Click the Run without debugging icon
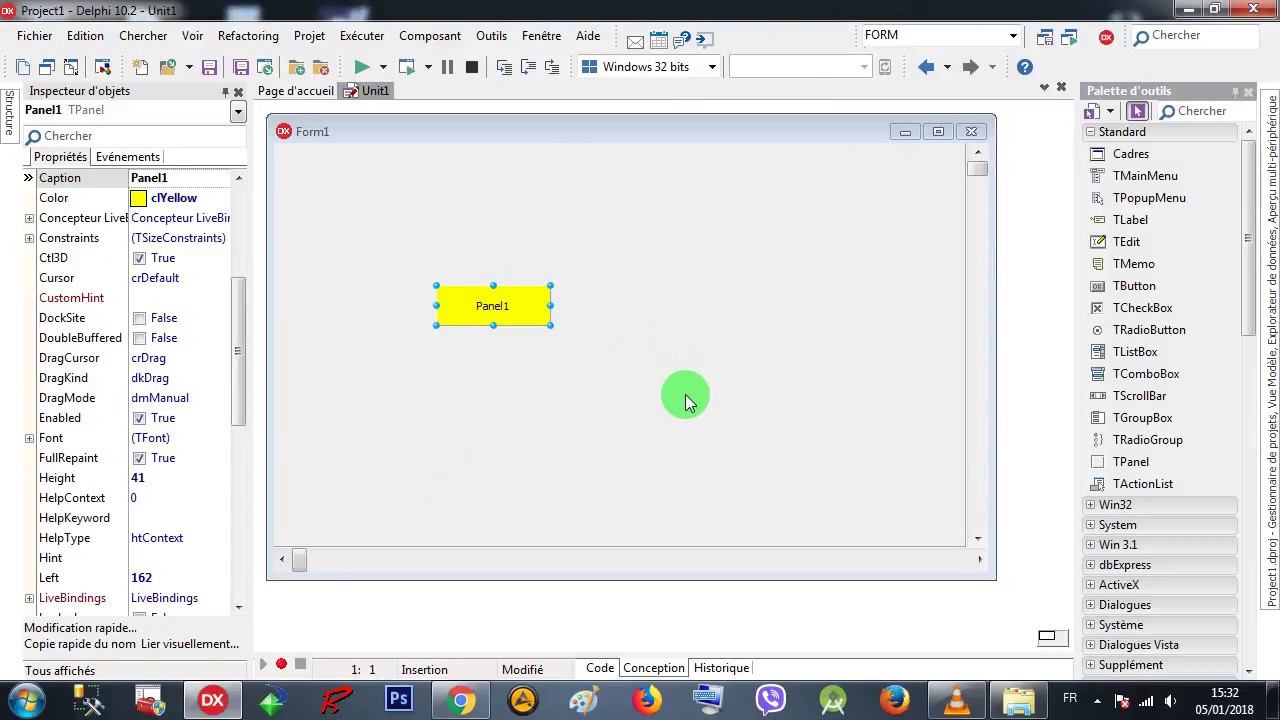Viewport: 1280px width, 720px height. point(406,67)
